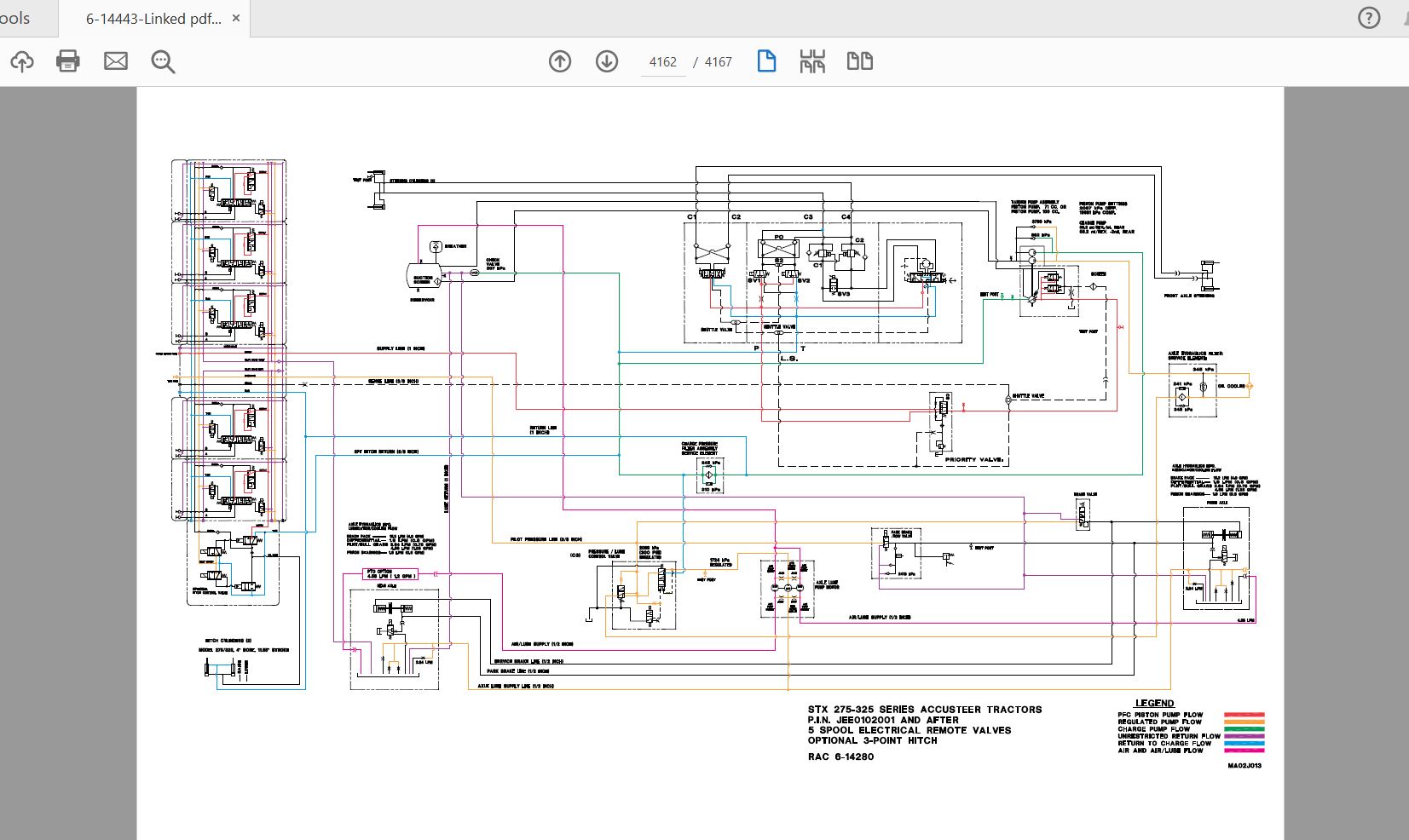Switch to the Tools tab
This screenshot has height=840, width=1409.
(x=15, y=19)
